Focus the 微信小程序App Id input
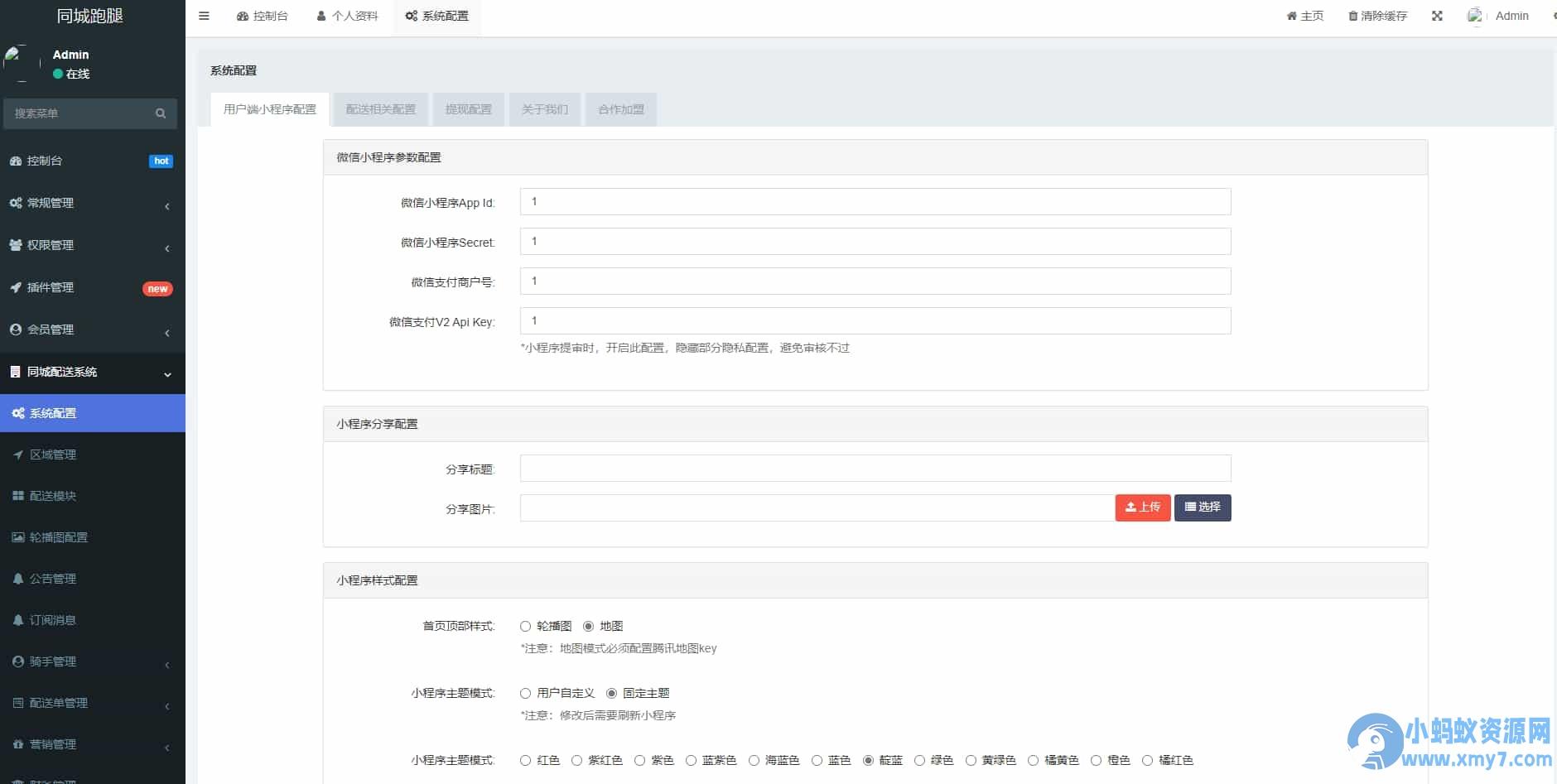 click(x=875, y=201)
